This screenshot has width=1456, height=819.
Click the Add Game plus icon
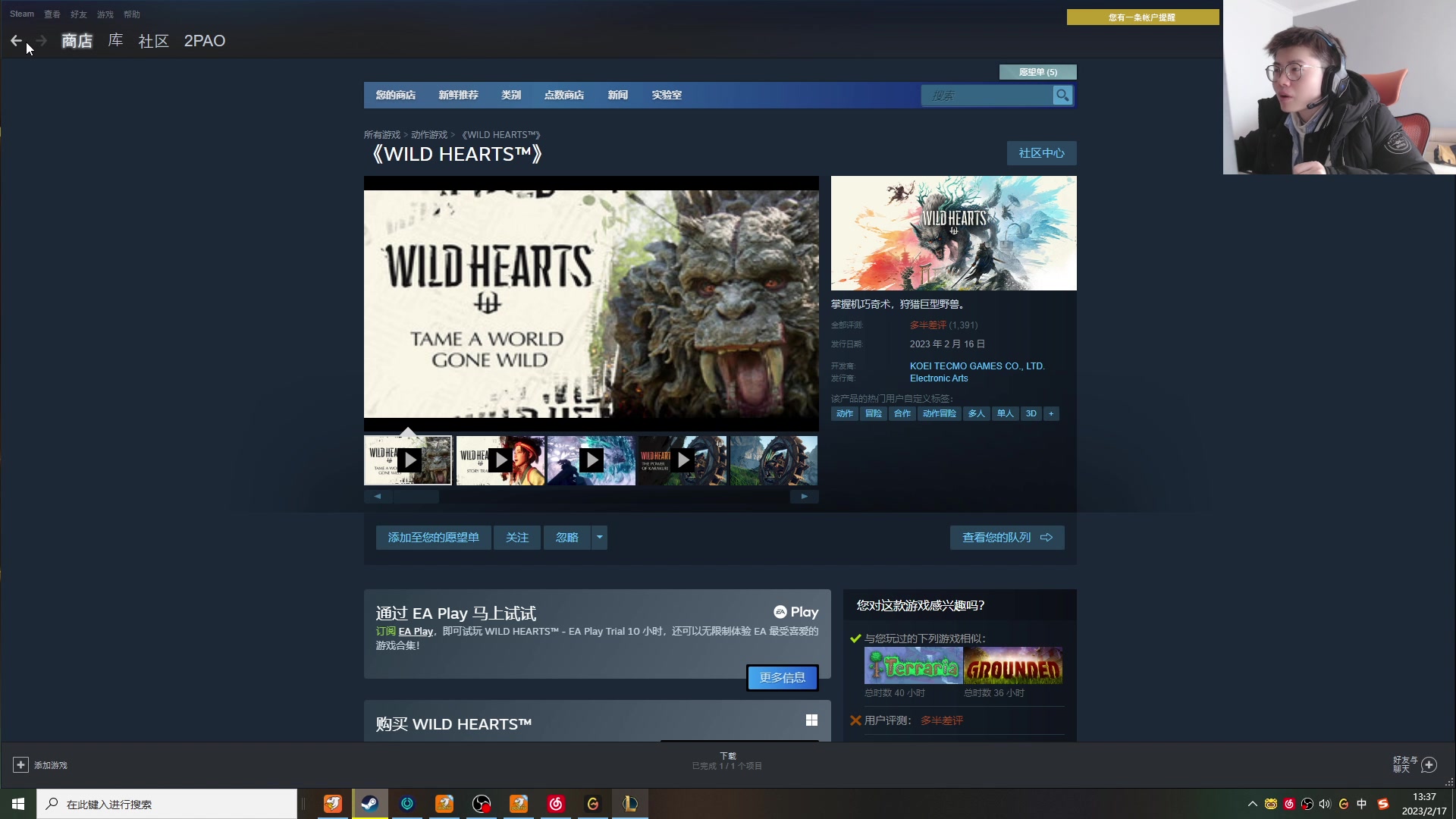click(20, 765)
